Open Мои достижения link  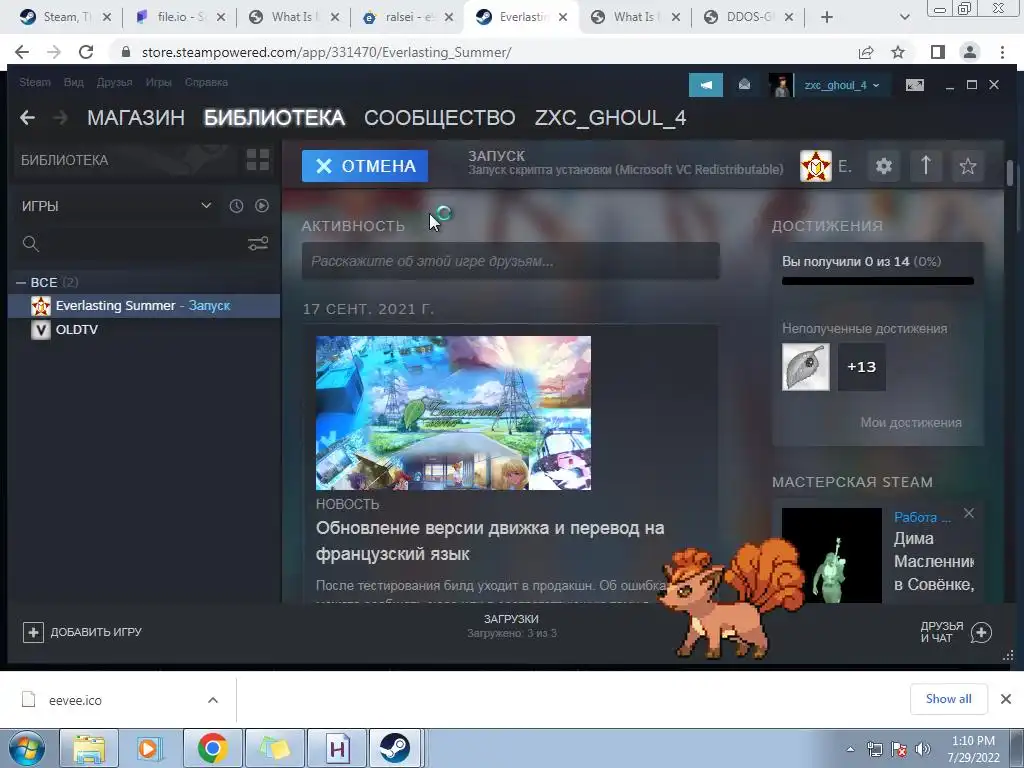point(911,423)
